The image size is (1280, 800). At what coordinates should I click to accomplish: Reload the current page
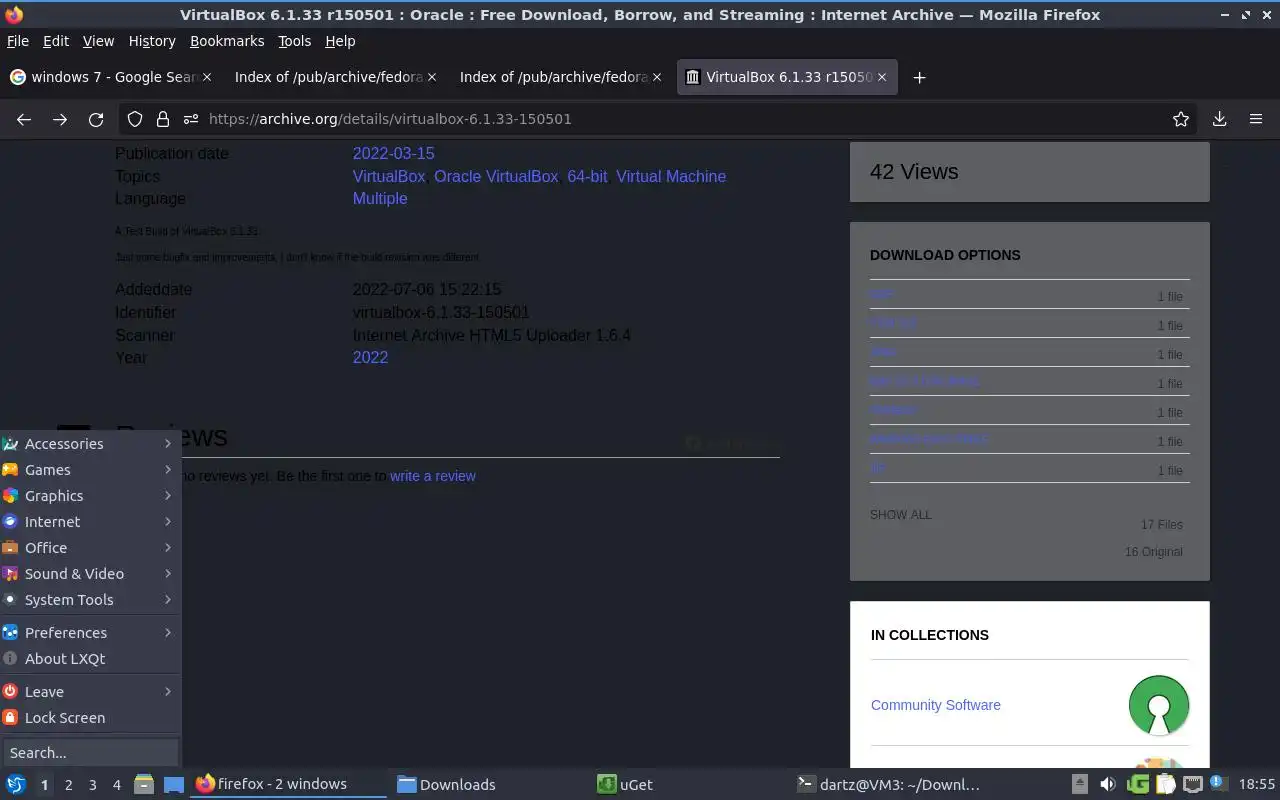pos(96,119)
